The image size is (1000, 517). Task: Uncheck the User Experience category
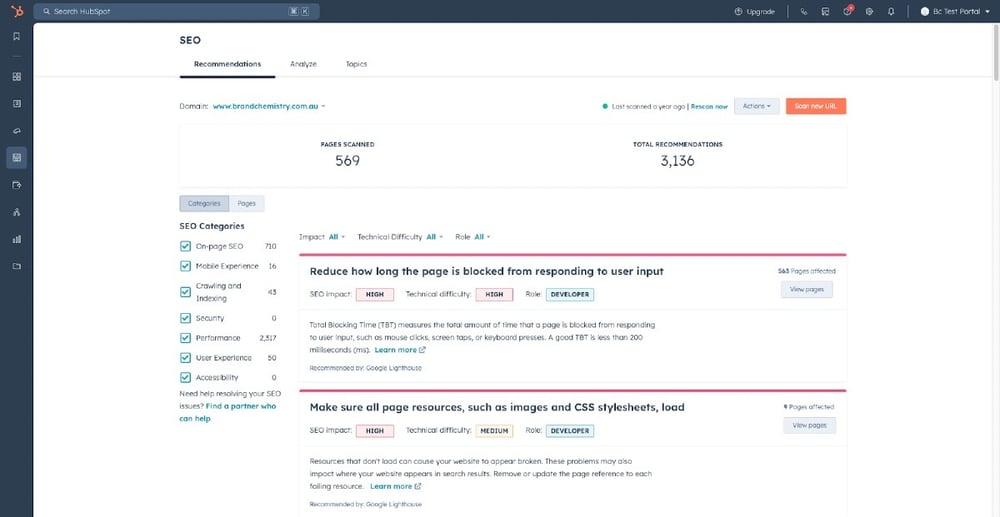[x=186, y=358]
